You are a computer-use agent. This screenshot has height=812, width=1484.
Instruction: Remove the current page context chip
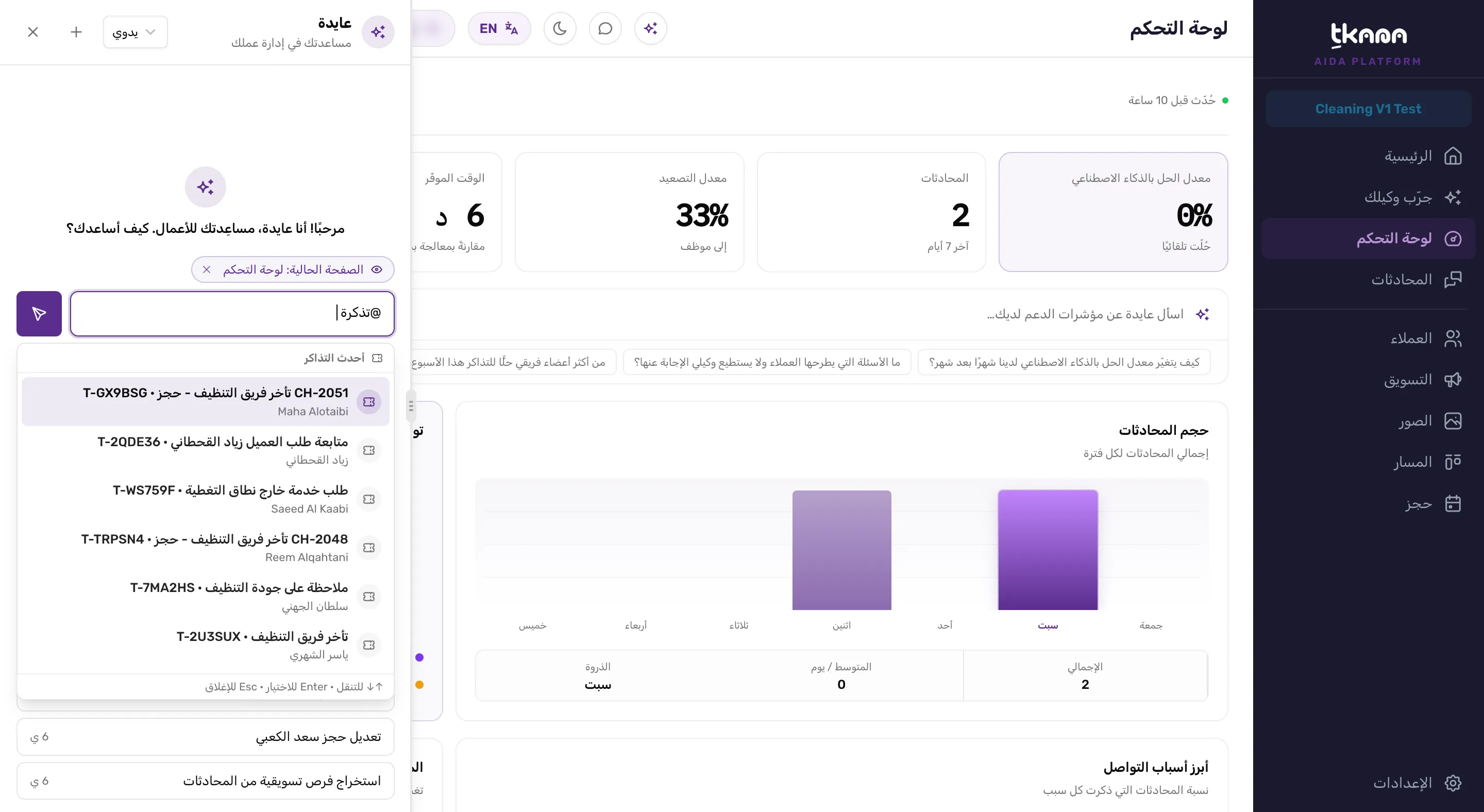coord(207,269)
